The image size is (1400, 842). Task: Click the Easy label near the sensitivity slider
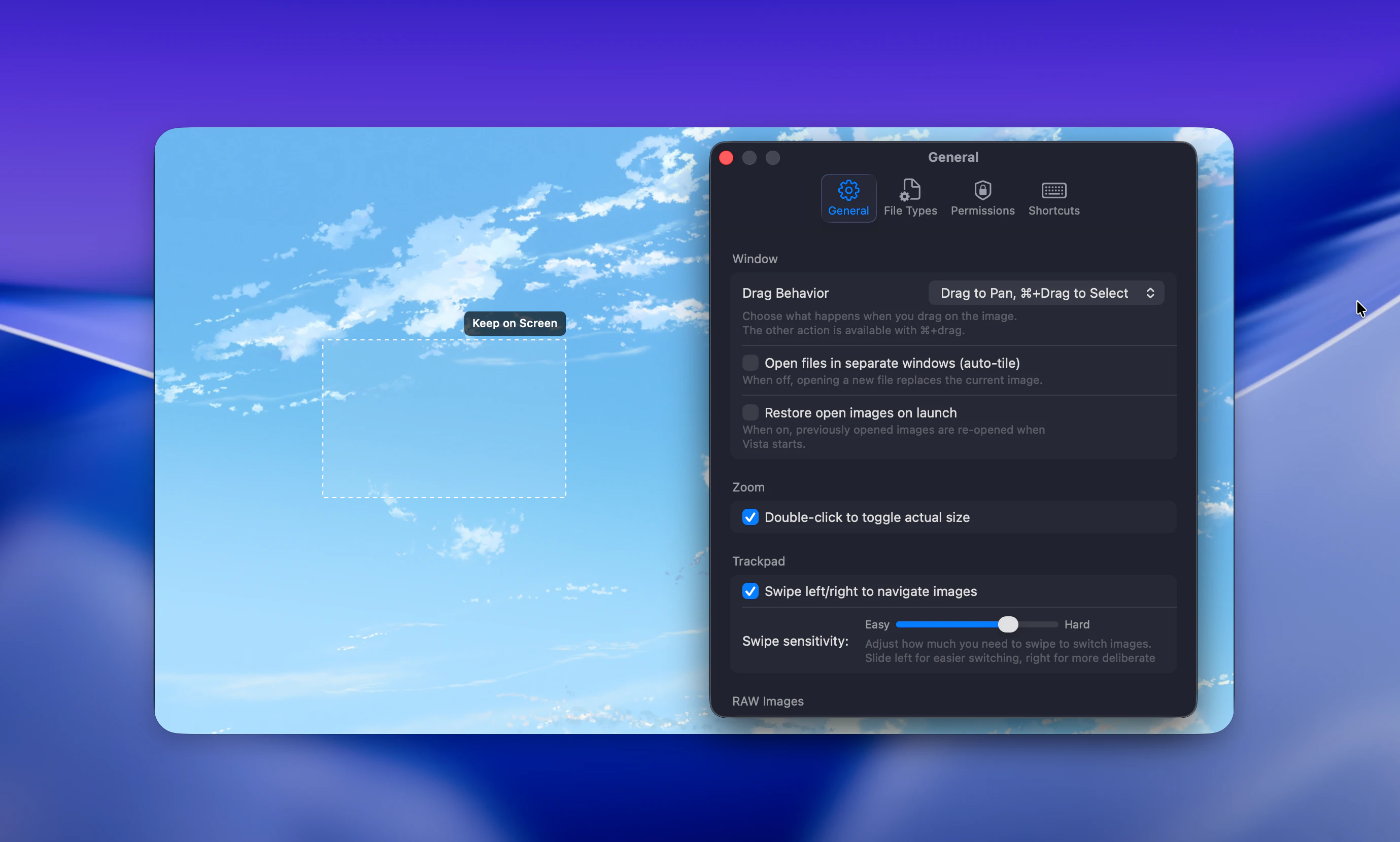coord(876,624)
